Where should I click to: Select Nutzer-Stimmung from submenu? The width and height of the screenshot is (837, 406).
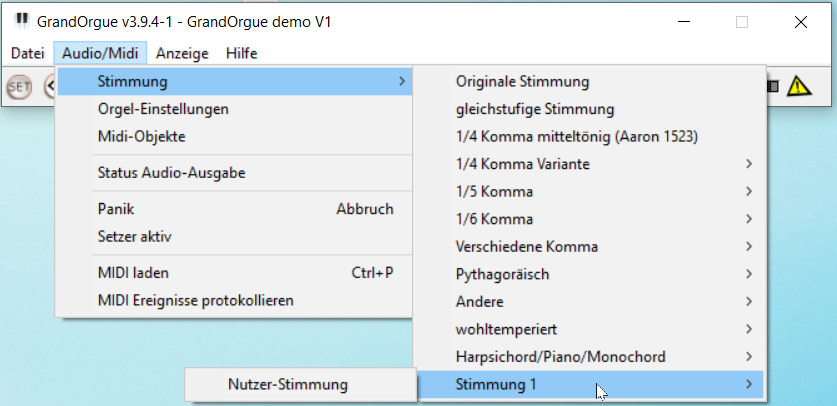coord(287,383)
